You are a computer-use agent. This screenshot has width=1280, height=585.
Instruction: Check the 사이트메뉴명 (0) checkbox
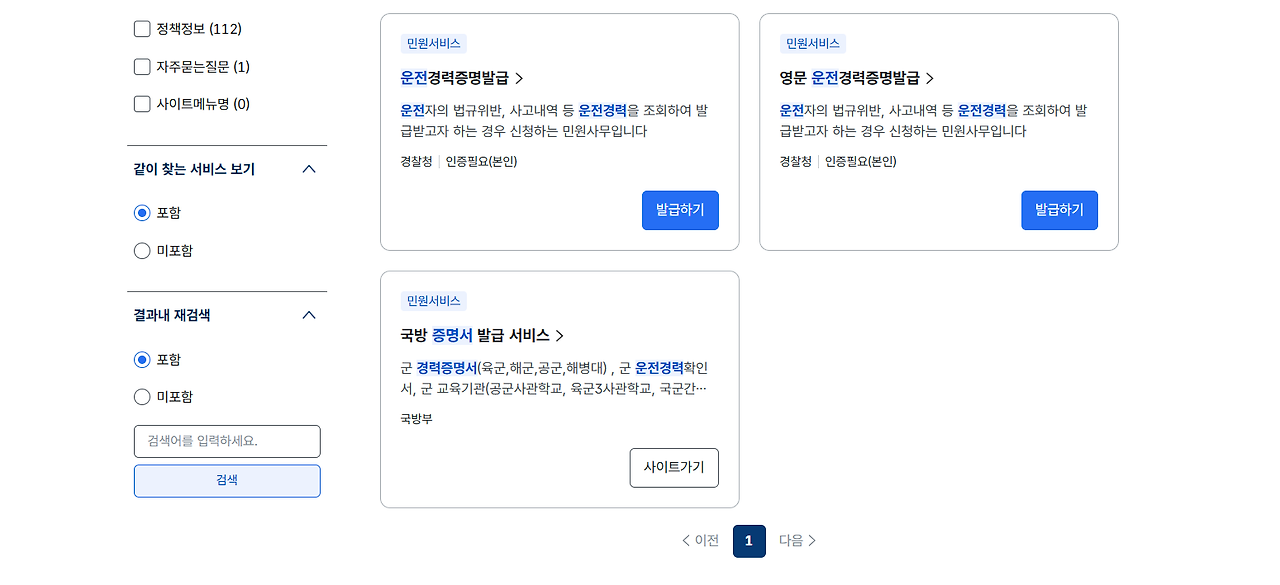[x=142, y=103]
